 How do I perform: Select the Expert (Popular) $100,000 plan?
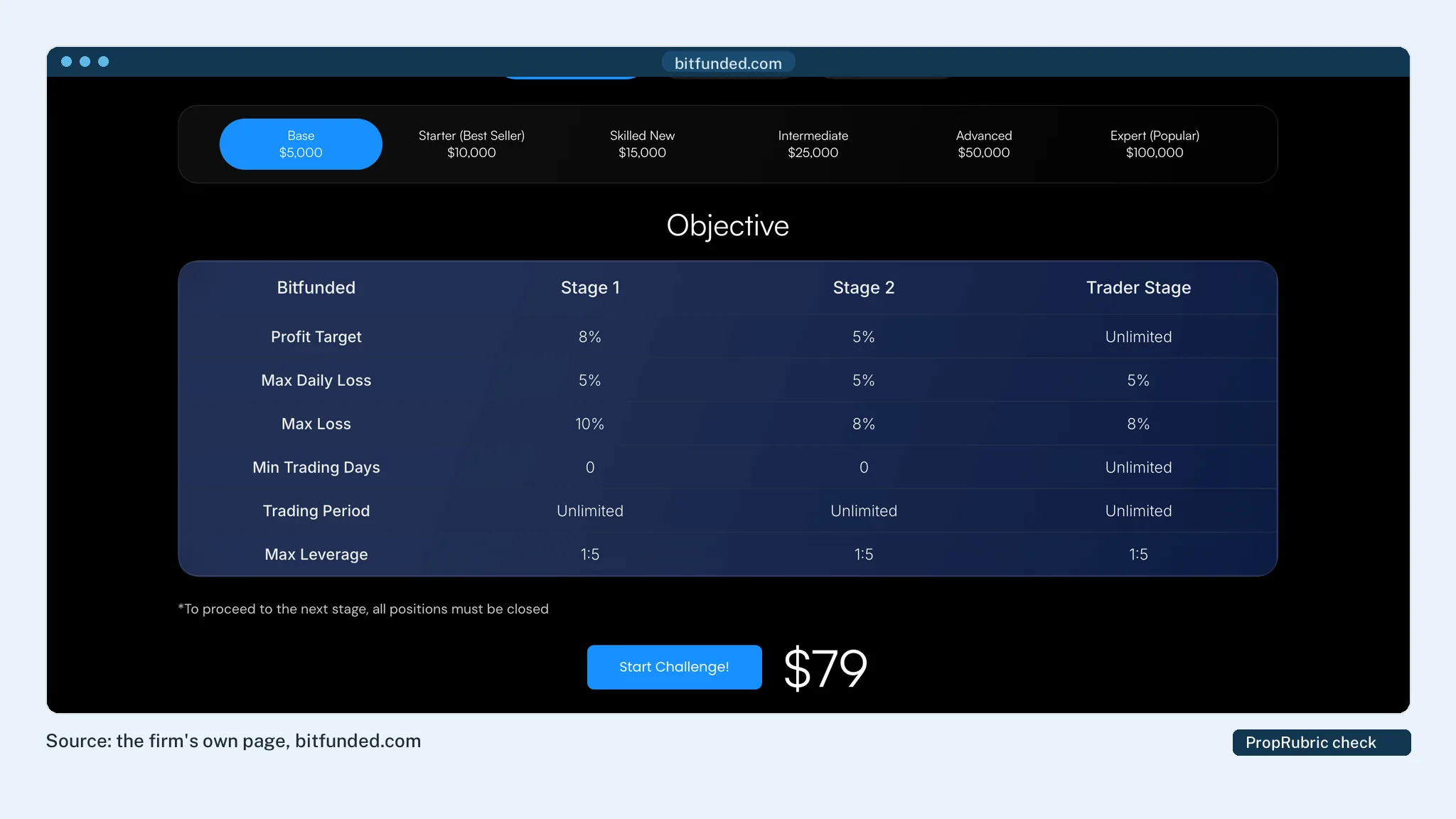(x=1155, y=144)
